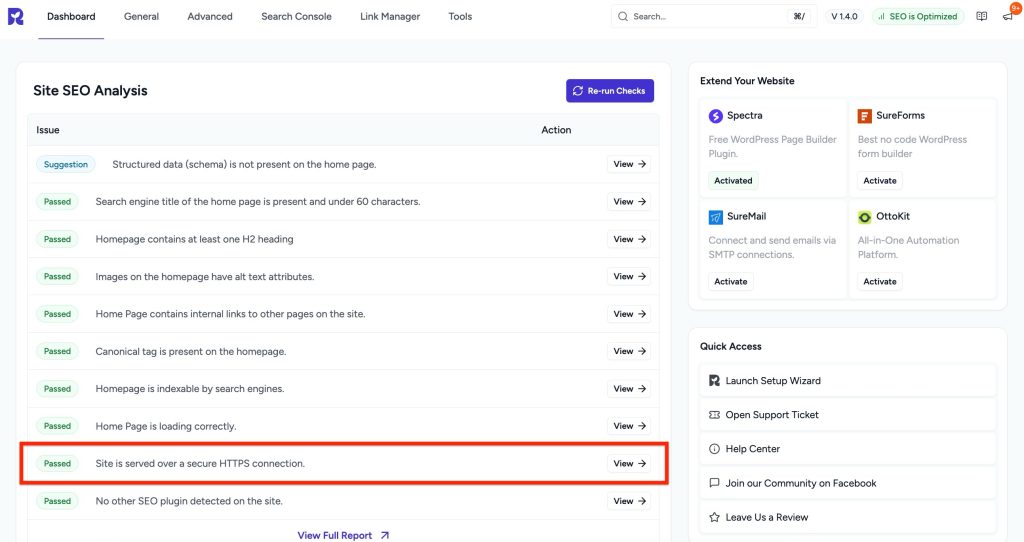The width and height of the screenshot is (1024, 542).
Task: Open the View Full Report link
Action: coord(343,535)
